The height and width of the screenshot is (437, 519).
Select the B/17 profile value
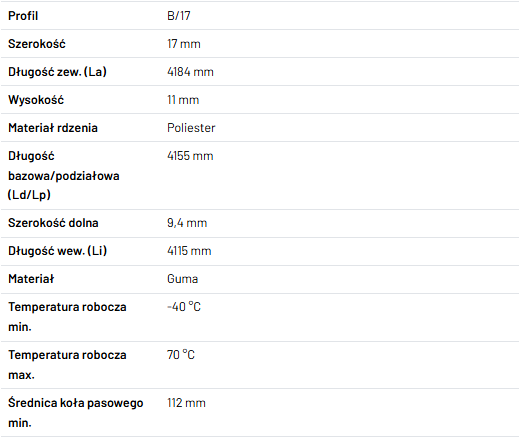pos(179,16)
